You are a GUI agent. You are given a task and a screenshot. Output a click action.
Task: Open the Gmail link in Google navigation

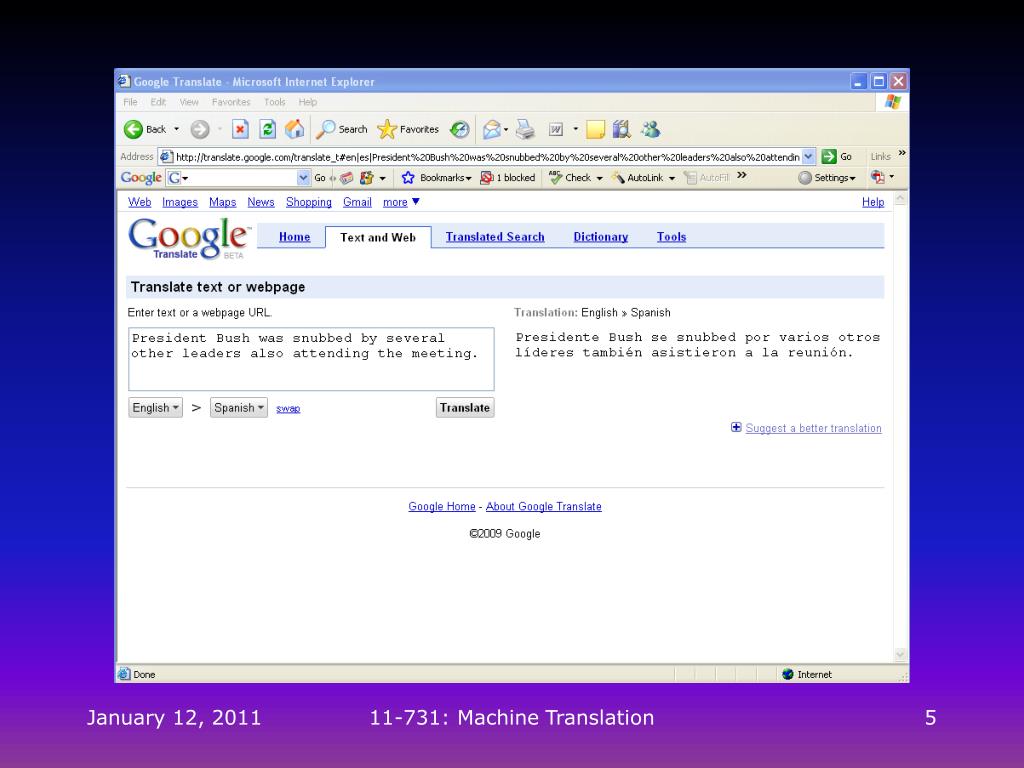coord(357,202)
